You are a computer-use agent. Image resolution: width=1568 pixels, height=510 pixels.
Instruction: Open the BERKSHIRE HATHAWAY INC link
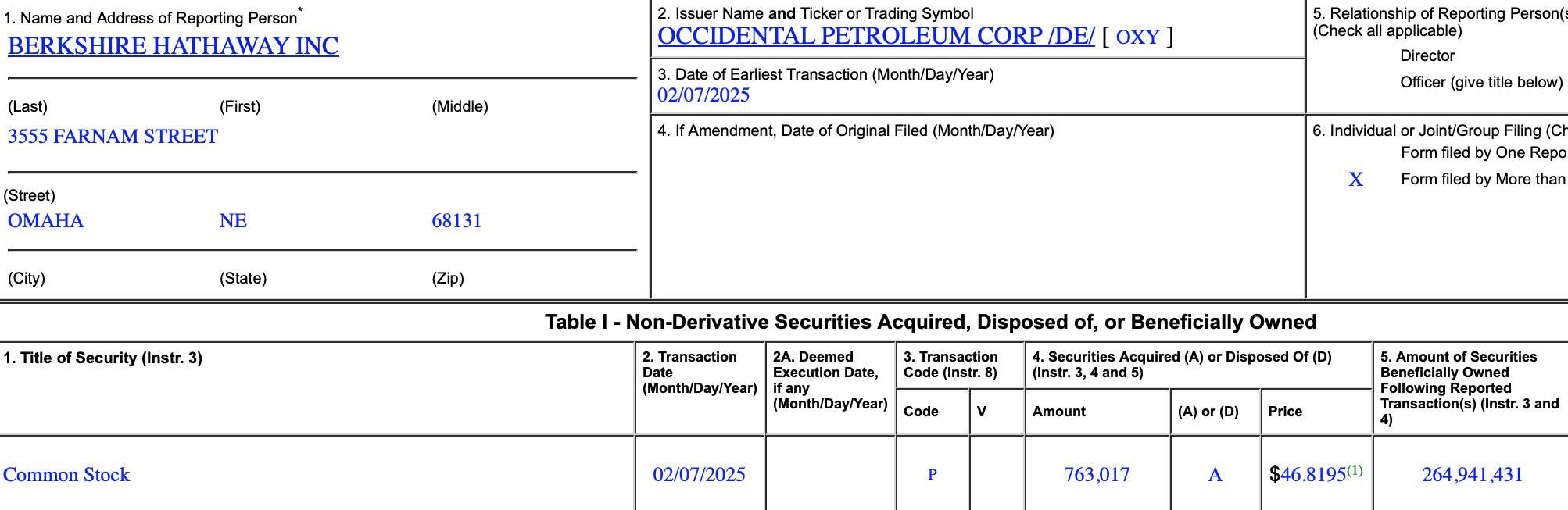tap(173, 46)
